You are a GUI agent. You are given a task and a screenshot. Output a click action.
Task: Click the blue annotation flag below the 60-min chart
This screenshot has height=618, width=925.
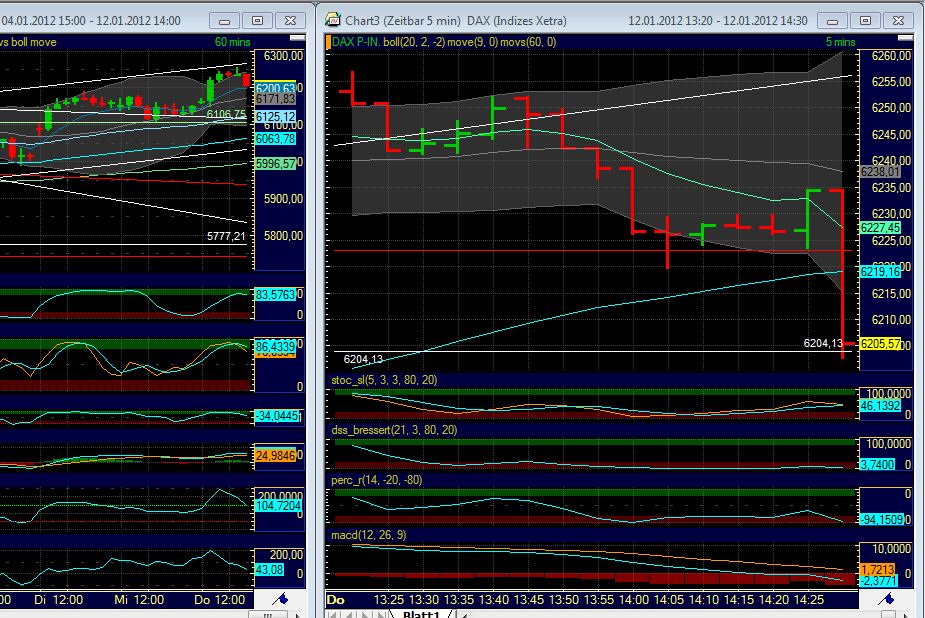pyautogui.click(x=281, y=600)
